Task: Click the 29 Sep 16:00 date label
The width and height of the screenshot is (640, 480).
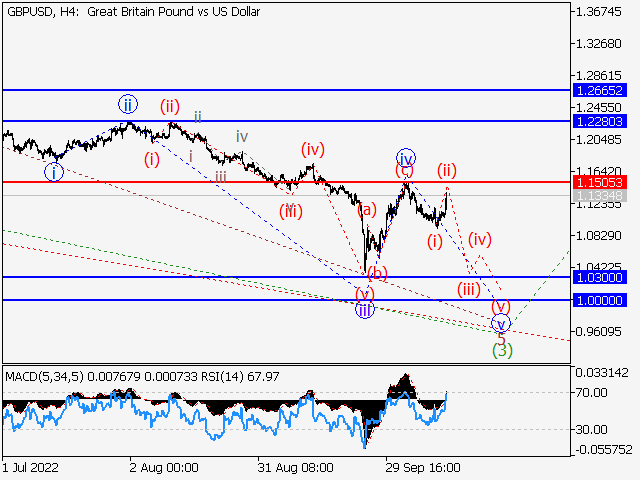Action: coord(423,467)
